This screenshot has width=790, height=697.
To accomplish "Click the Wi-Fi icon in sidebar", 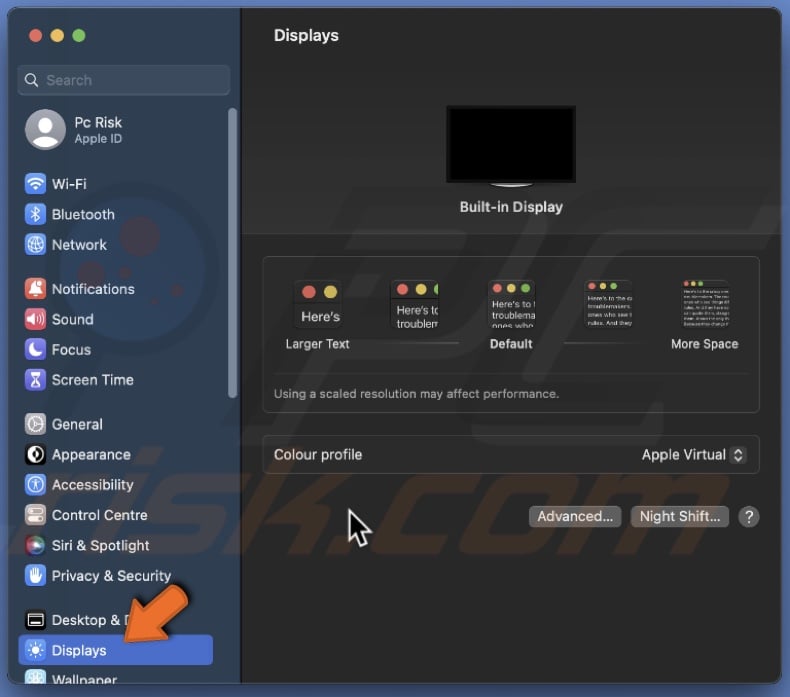I will (35, 184).
